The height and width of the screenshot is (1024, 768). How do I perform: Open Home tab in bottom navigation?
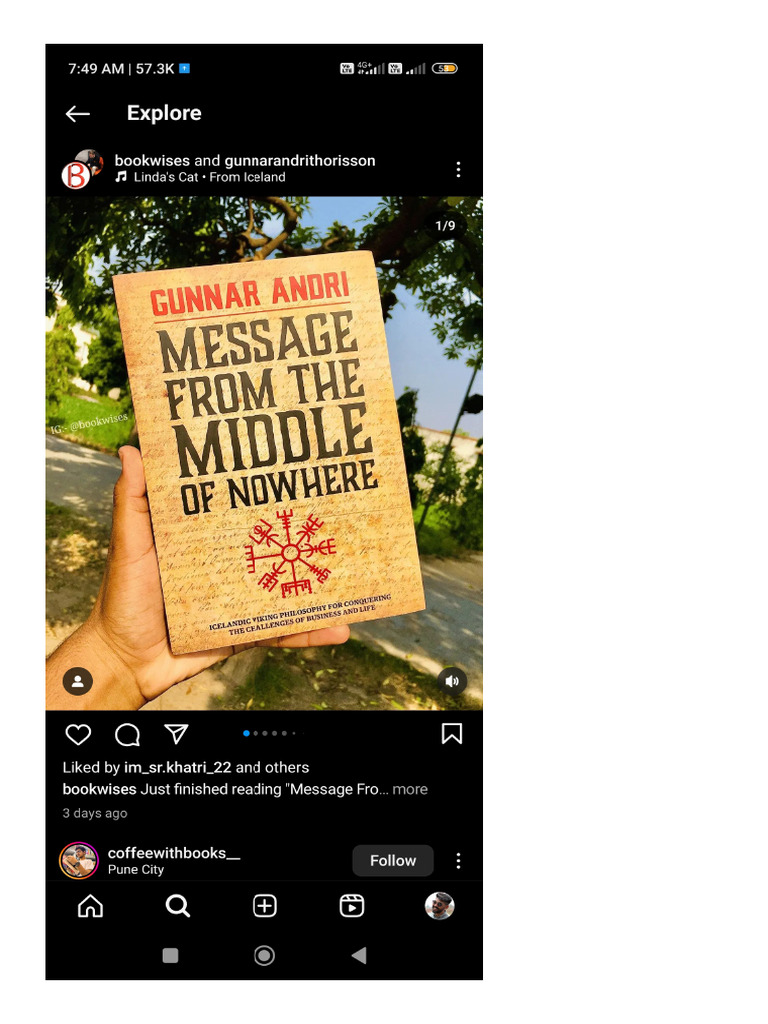point(91,906)
